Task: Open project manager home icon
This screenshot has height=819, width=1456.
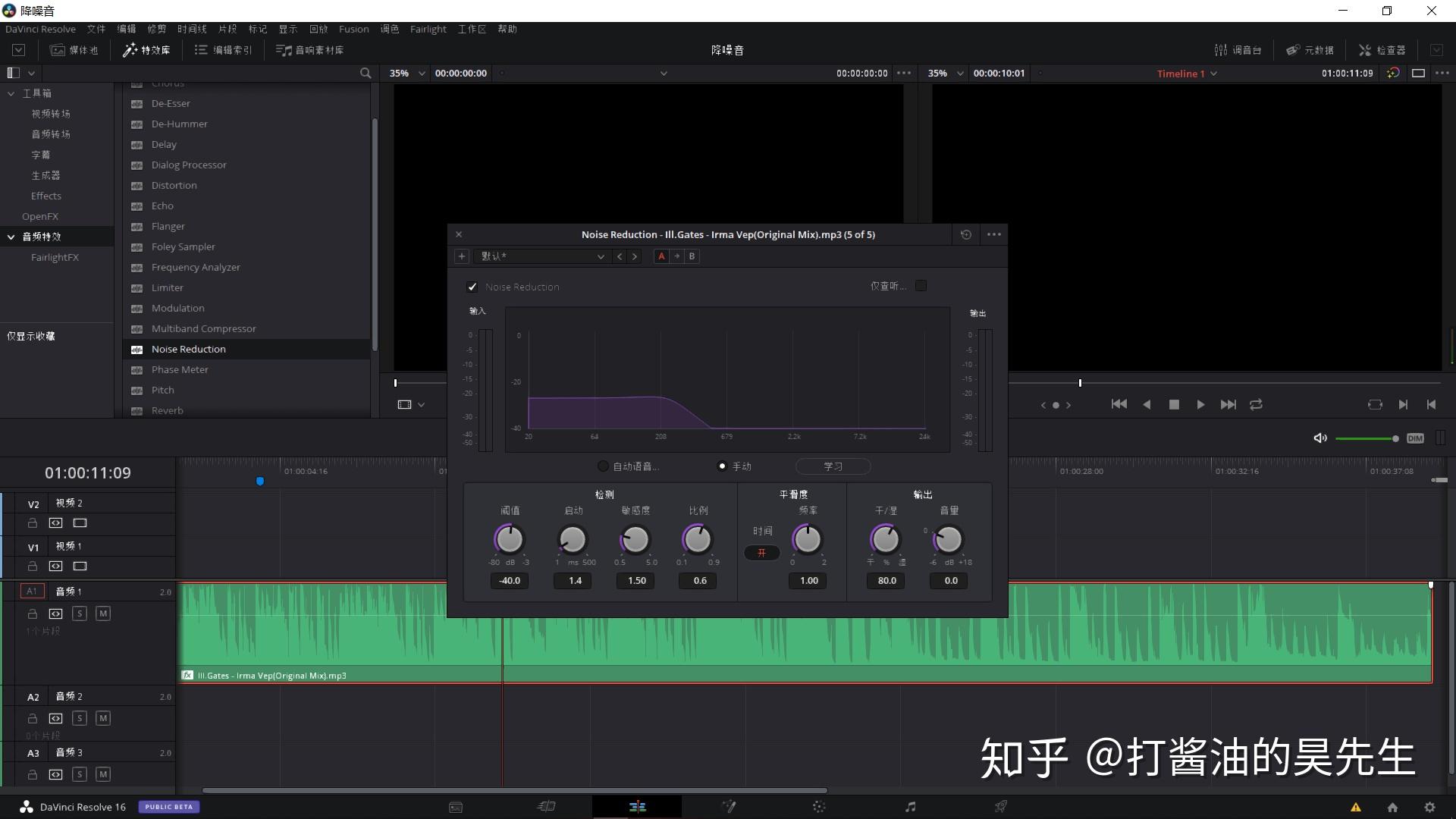Action: pyautogui.click(x=1392, y=808)
